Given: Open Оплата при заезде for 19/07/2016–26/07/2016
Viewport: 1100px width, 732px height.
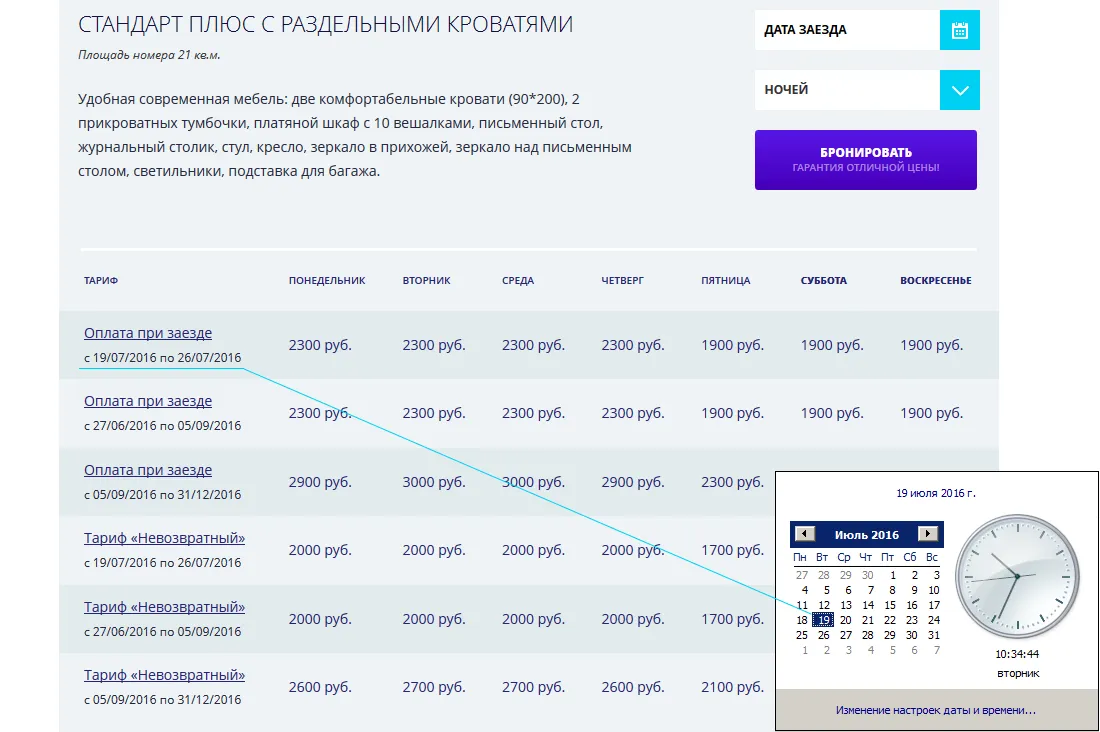Looking at the screenshot, I should click(148, 333).
